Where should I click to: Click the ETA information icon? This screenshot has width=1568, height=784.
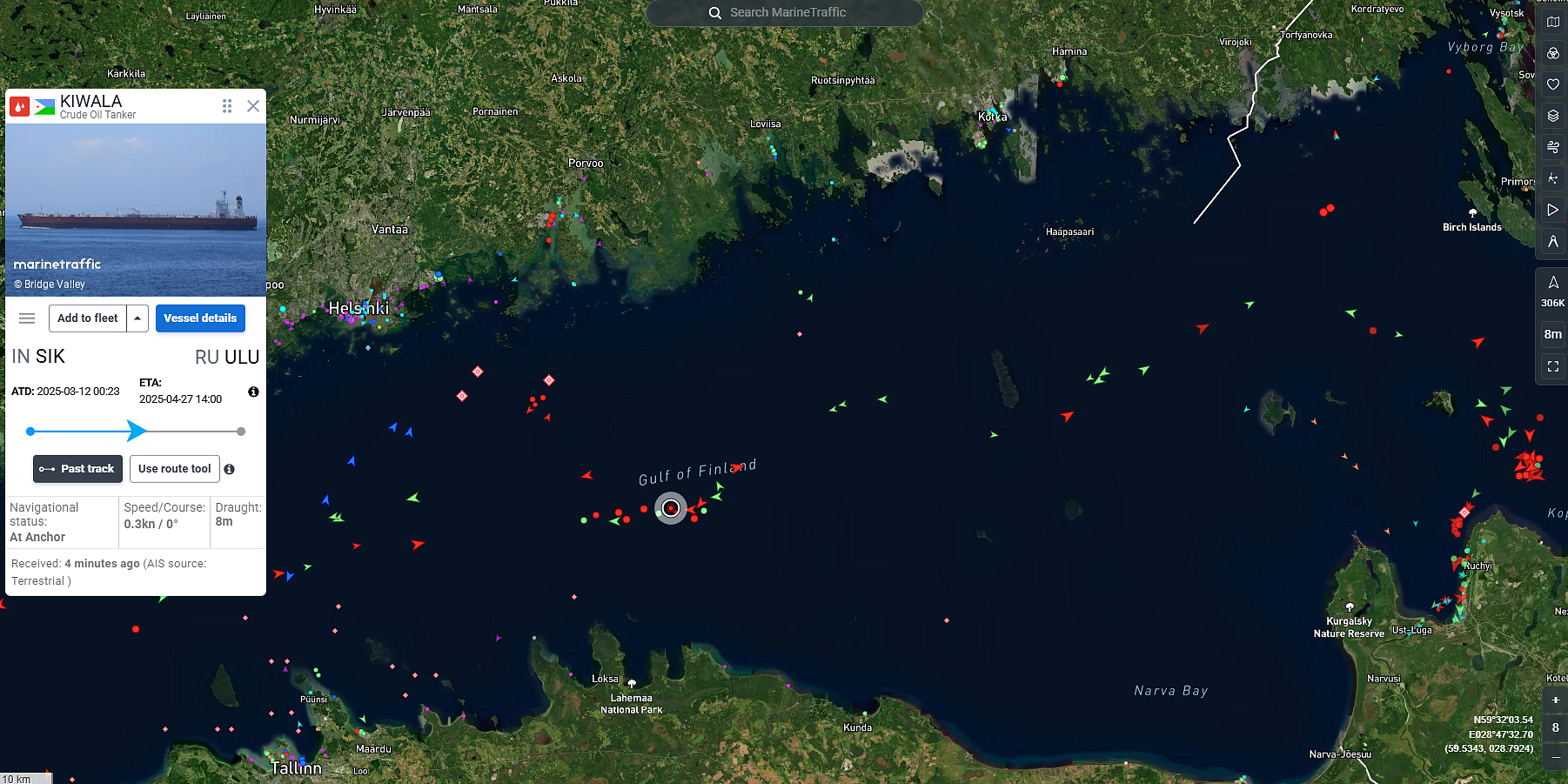(253, 392)
